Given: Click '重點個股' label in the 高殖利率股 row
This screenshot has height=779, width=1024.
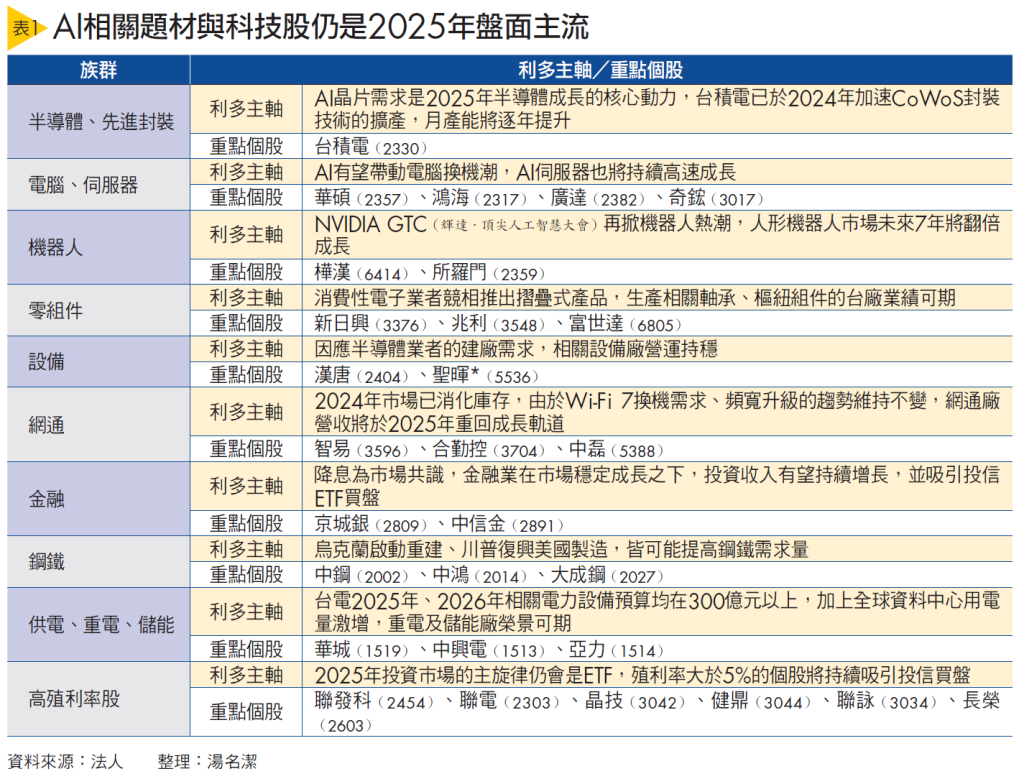Looking at the screenshot, I should (x=246, y=712).
